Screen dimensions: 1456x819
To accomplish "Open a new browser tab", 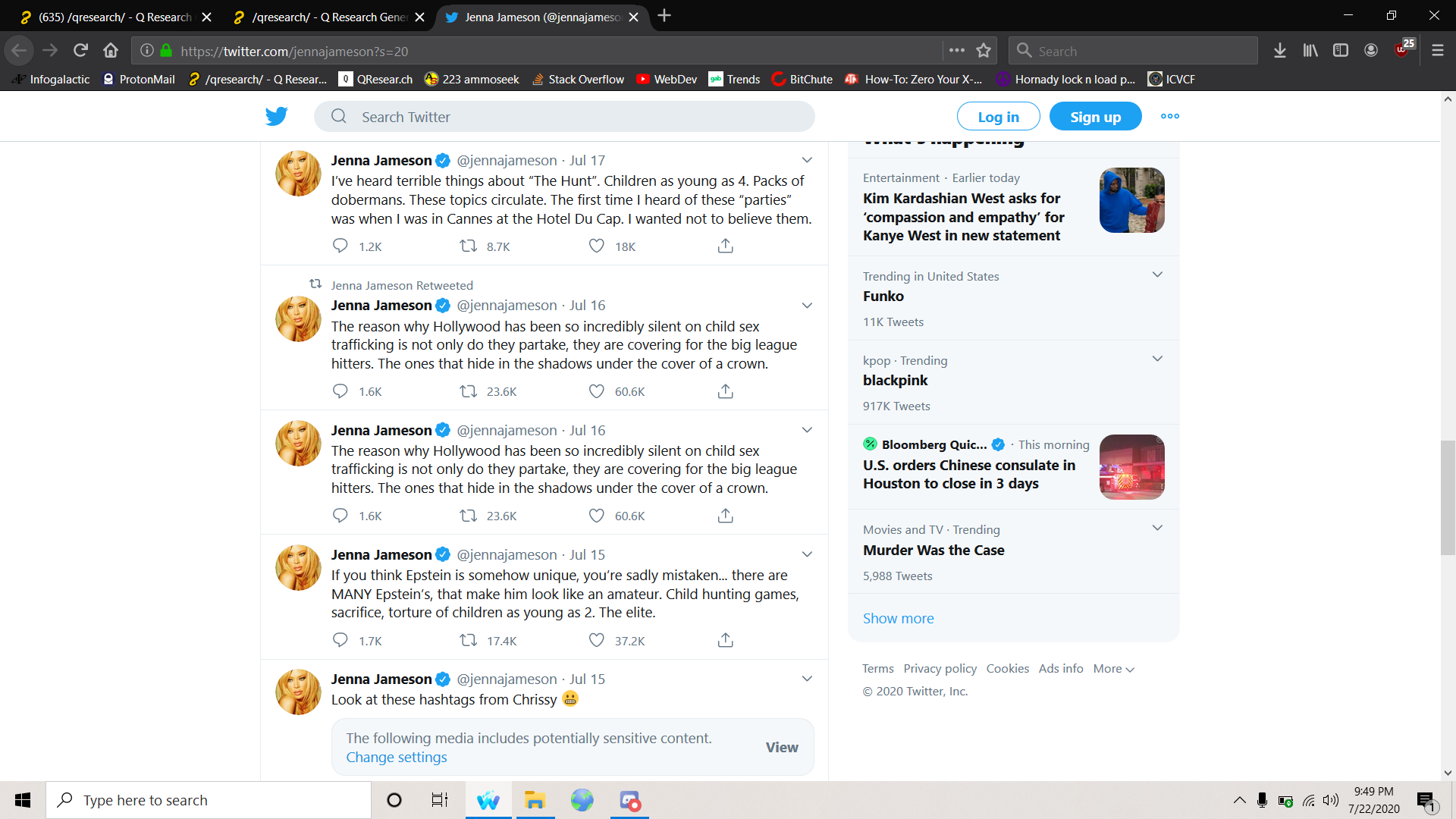I will (x=664, y=16).
